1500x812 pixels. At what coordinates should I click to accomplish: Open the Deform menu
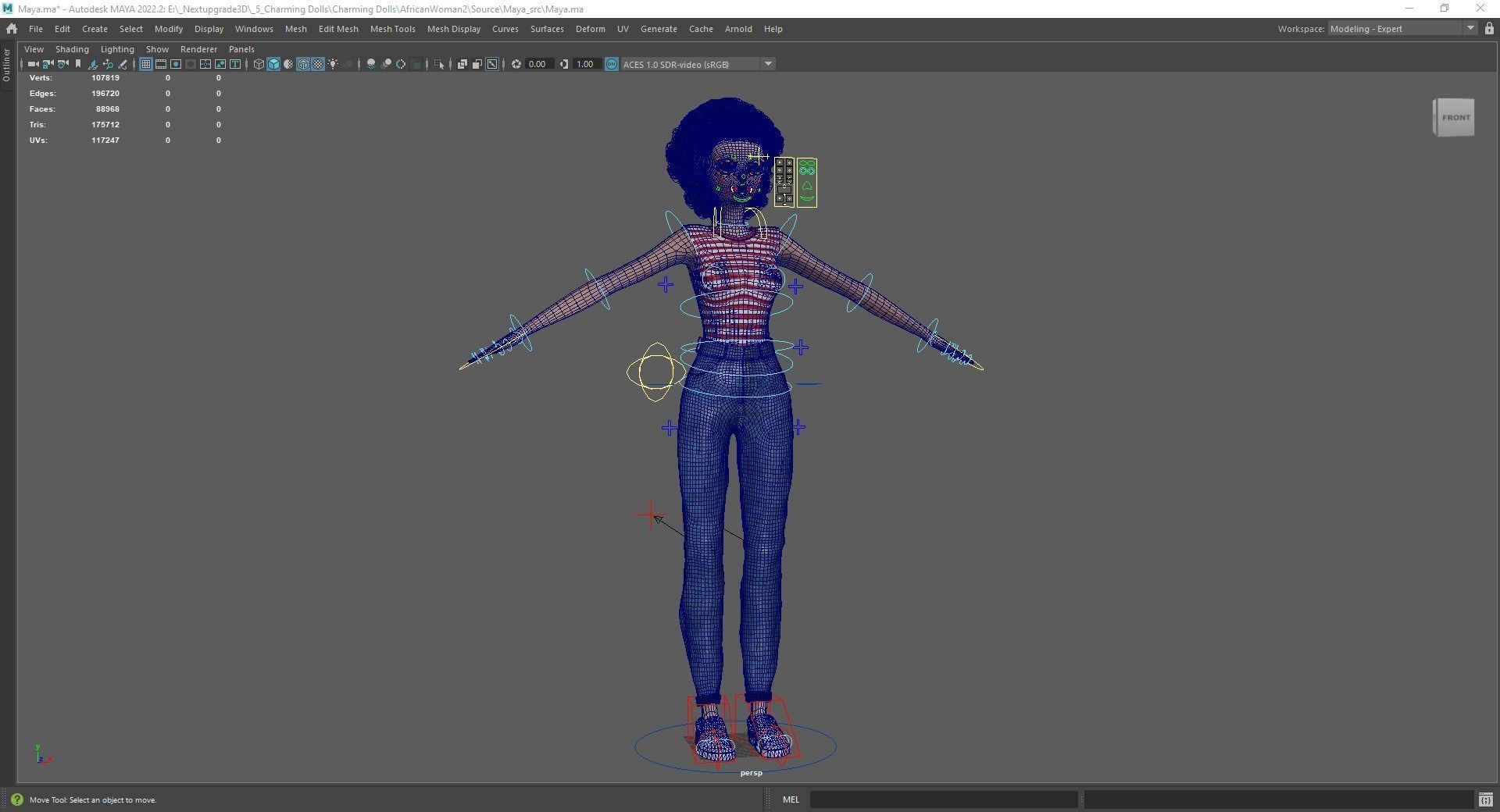tap(591, 29)
